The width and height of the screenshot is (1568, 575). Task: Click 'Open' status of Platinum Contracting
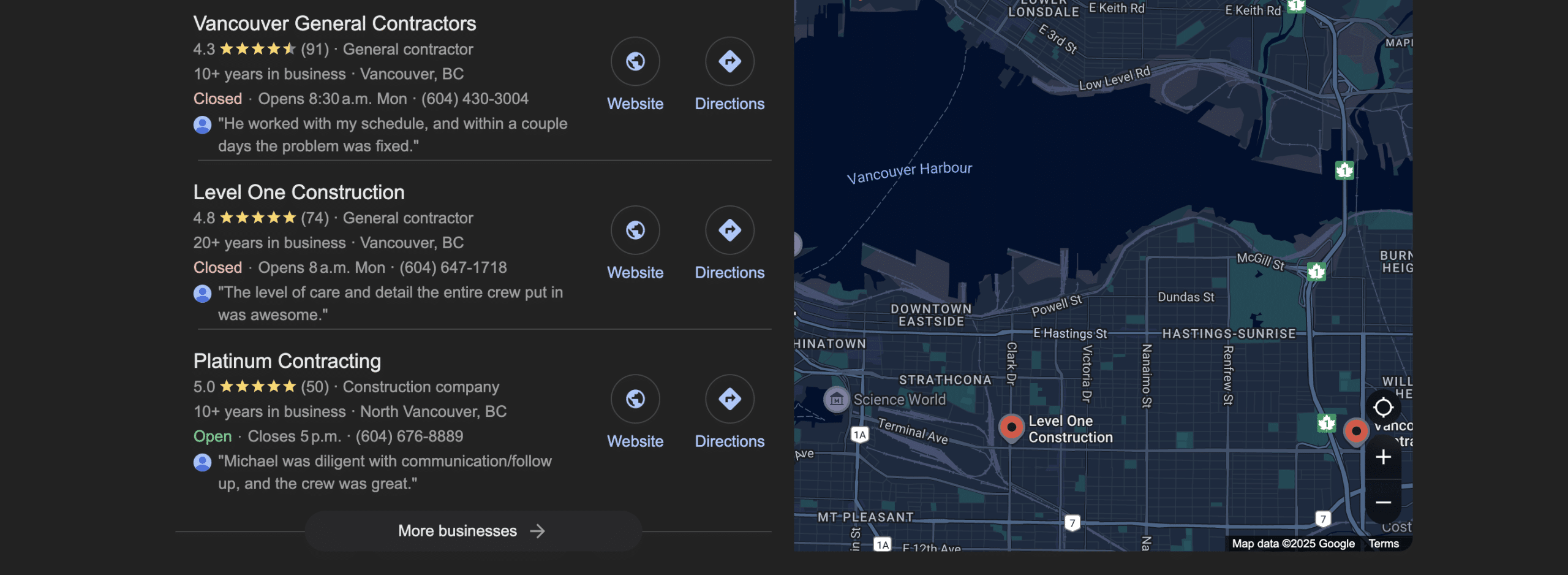(x=213, y=436)
